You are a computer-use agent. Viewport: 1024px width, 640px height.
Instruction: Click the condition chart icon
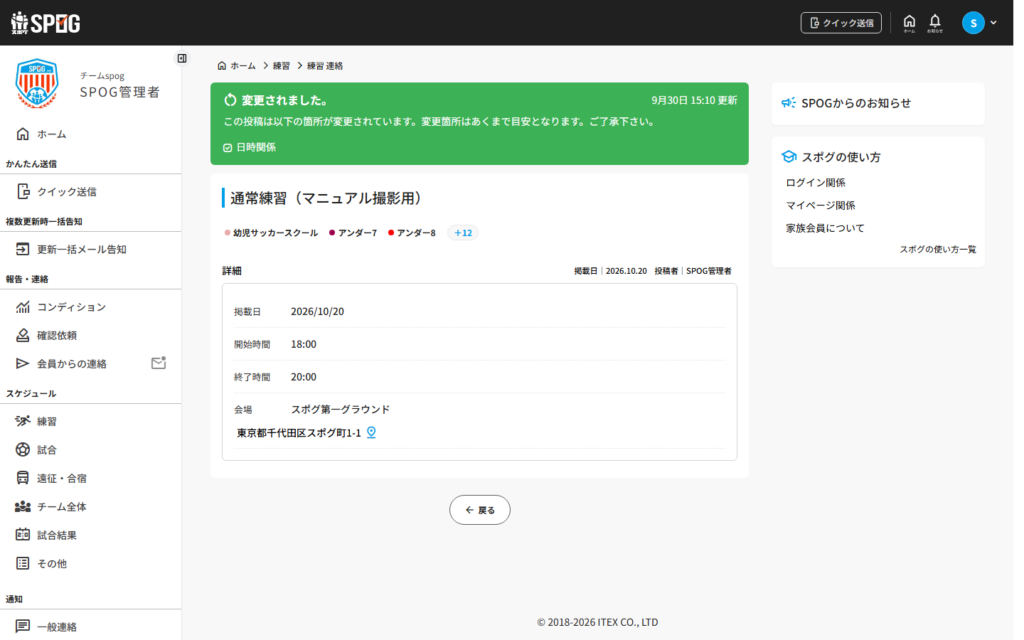[x=23, y=306]
